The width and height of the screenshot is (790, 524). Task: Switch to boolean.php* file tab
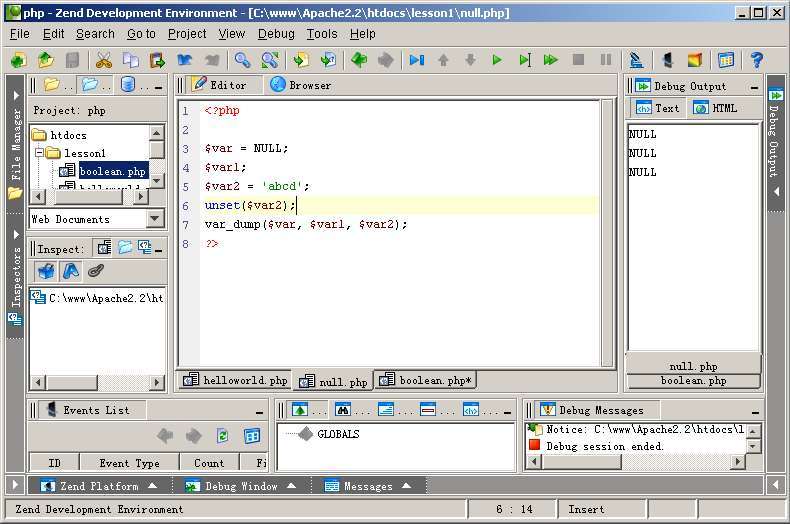click(426, 380)
